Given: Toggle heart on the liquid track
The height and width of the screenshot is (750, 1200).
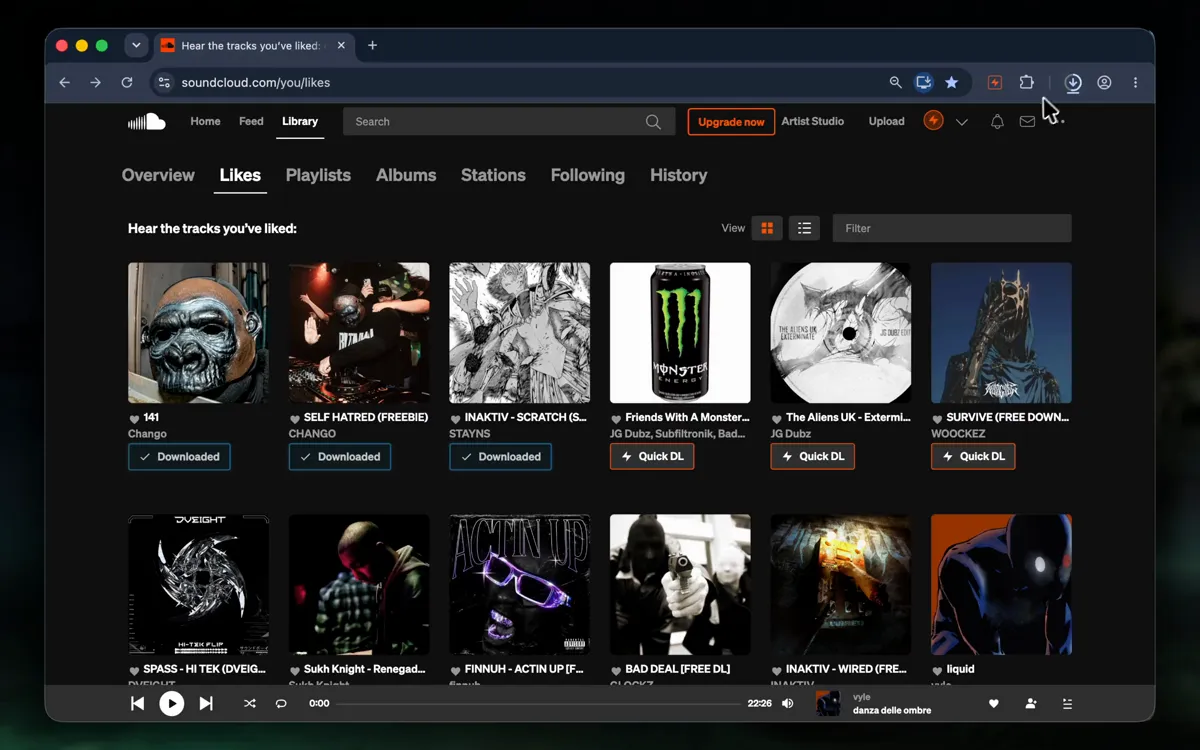Looking at the screenshot, I should pos(938,670).
